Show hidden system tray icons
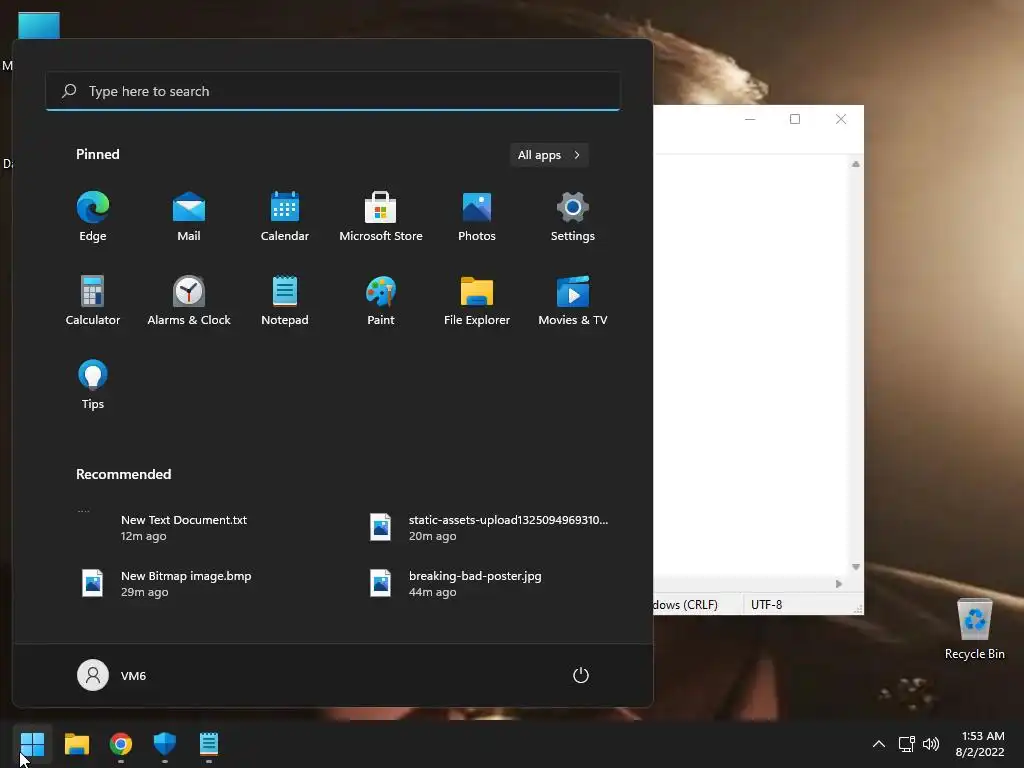The height and width of the screenshot is (768, 1024). (x=879, y=744)
